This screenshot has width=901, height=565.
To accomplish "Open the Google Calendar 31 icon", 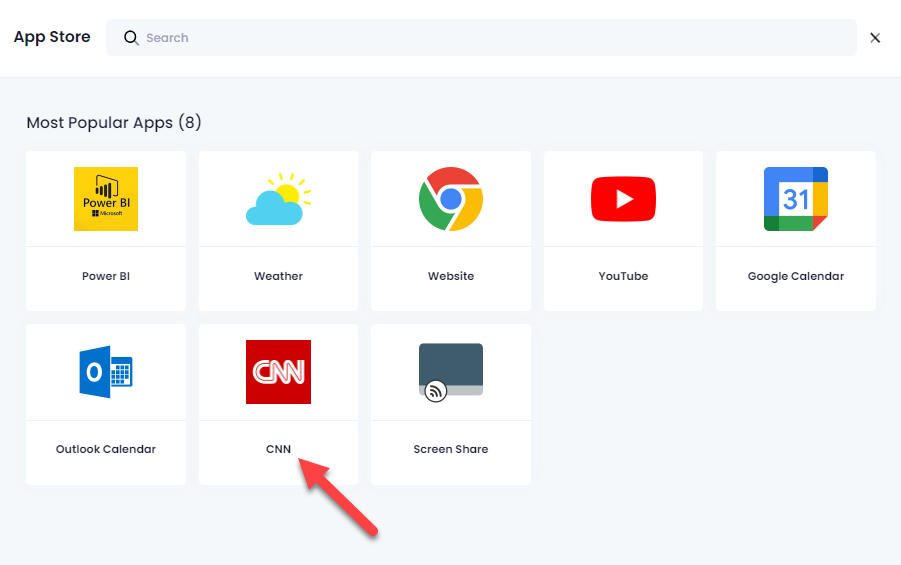I will 796,199.
